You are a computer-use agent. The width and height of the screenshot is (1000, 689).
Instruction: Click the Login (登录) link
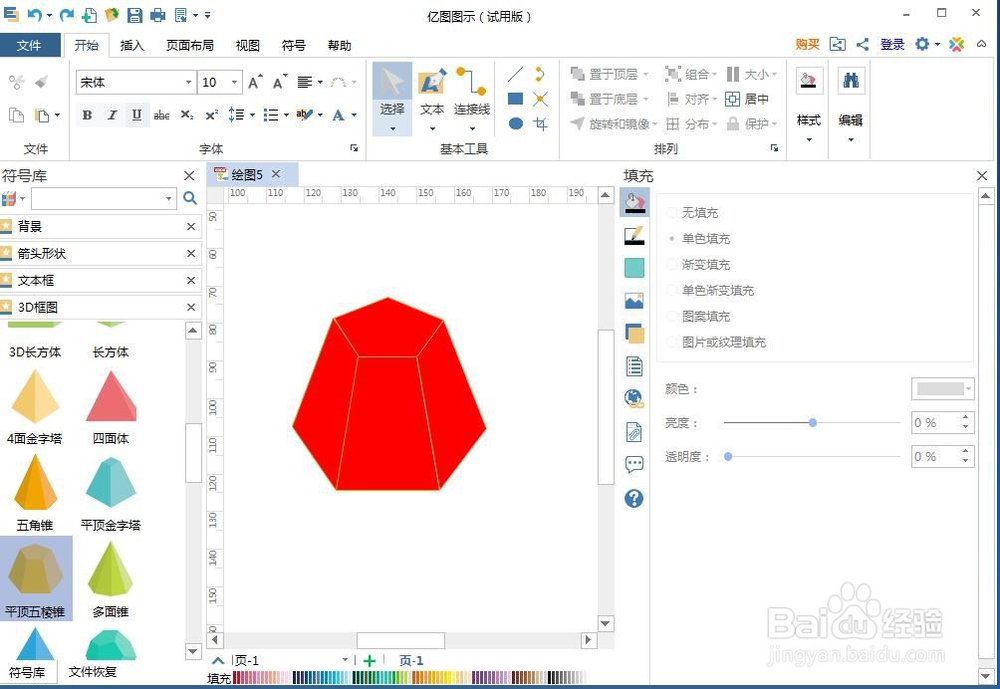pyautogui.click(x=892, y=44)
